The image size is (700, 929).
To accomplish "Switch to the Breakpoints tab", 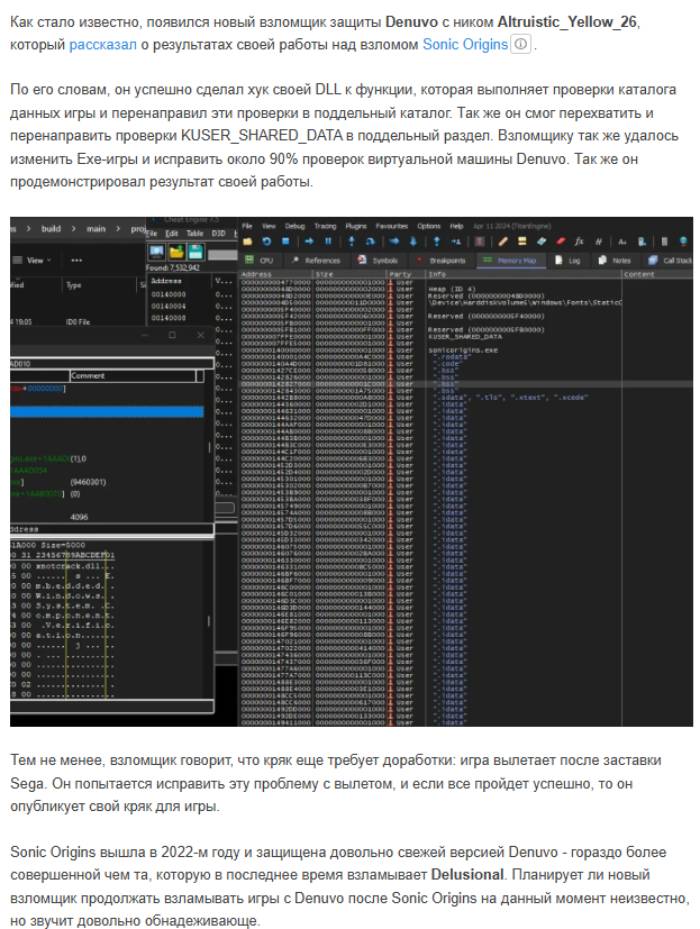I will coord(442,260).
